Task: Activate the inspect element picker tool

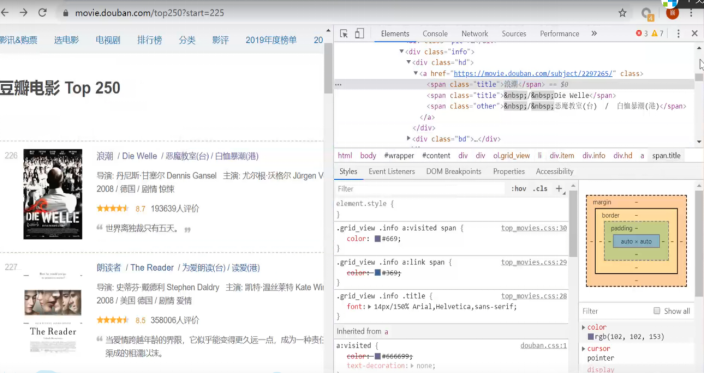Action: click(x=344, y=34)
